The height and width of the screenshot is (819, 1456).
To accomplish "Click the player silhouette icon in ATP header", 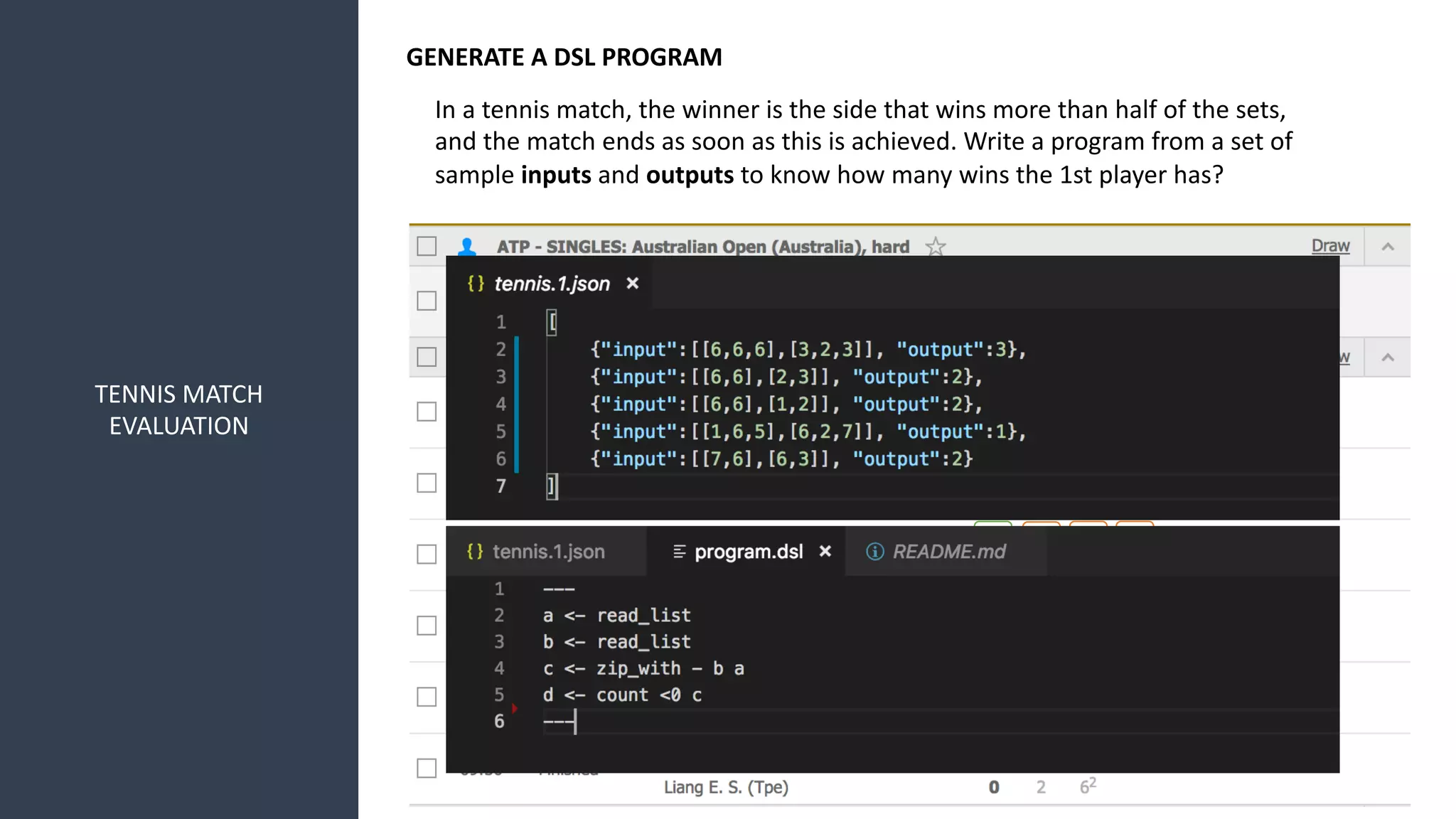I will click(467, 247).
